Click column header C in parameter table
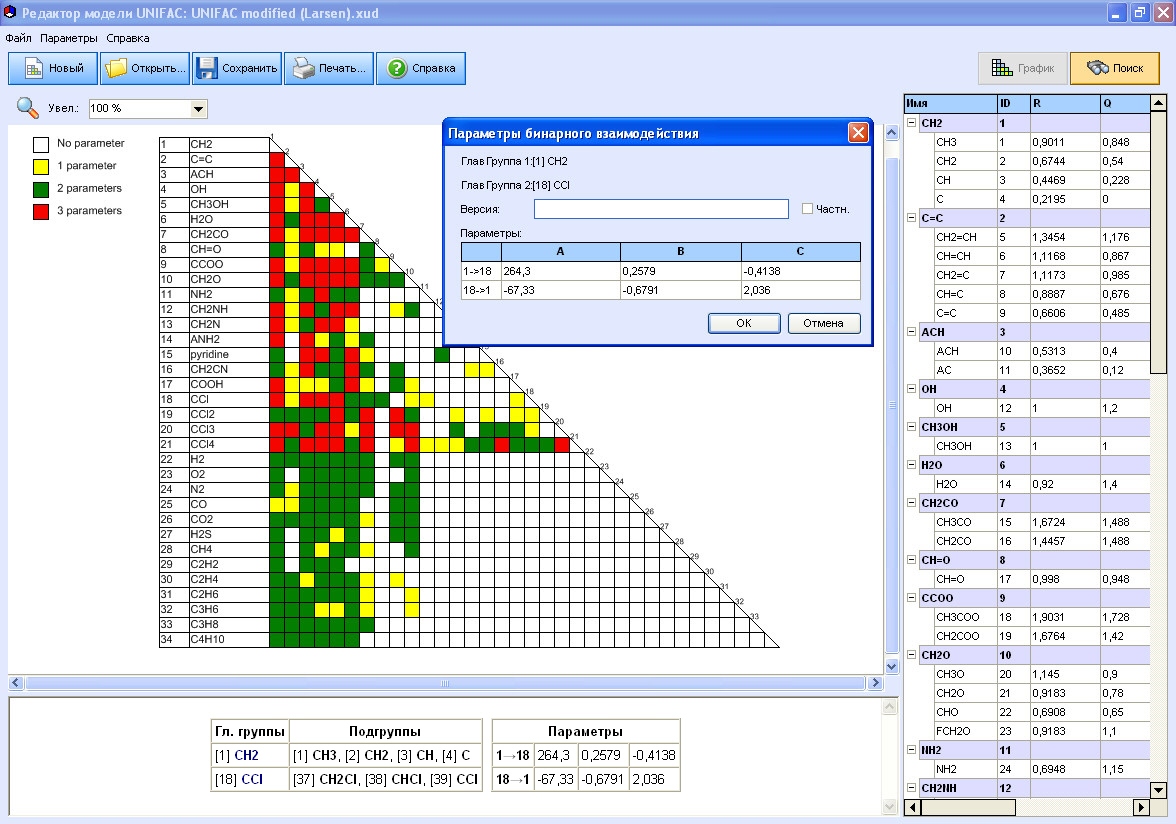 (801, 252)
